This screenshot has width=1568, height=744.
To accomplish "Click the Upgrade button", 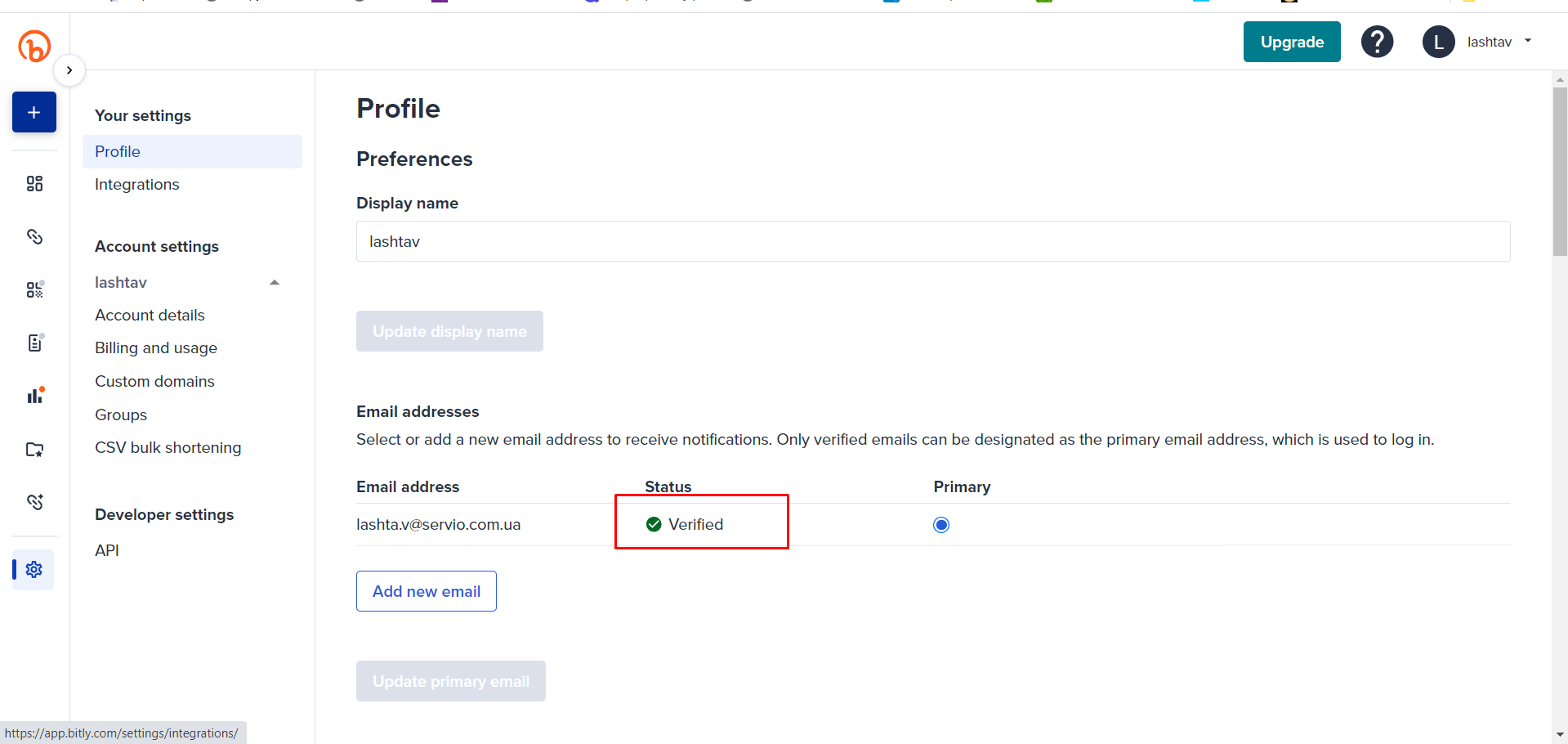I will [1291, 42].
